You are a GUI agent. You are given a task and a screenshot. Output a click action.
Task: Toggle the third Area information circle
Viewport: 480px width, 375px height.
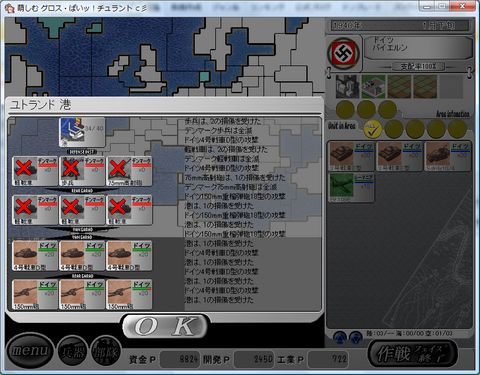coord(387,109)
